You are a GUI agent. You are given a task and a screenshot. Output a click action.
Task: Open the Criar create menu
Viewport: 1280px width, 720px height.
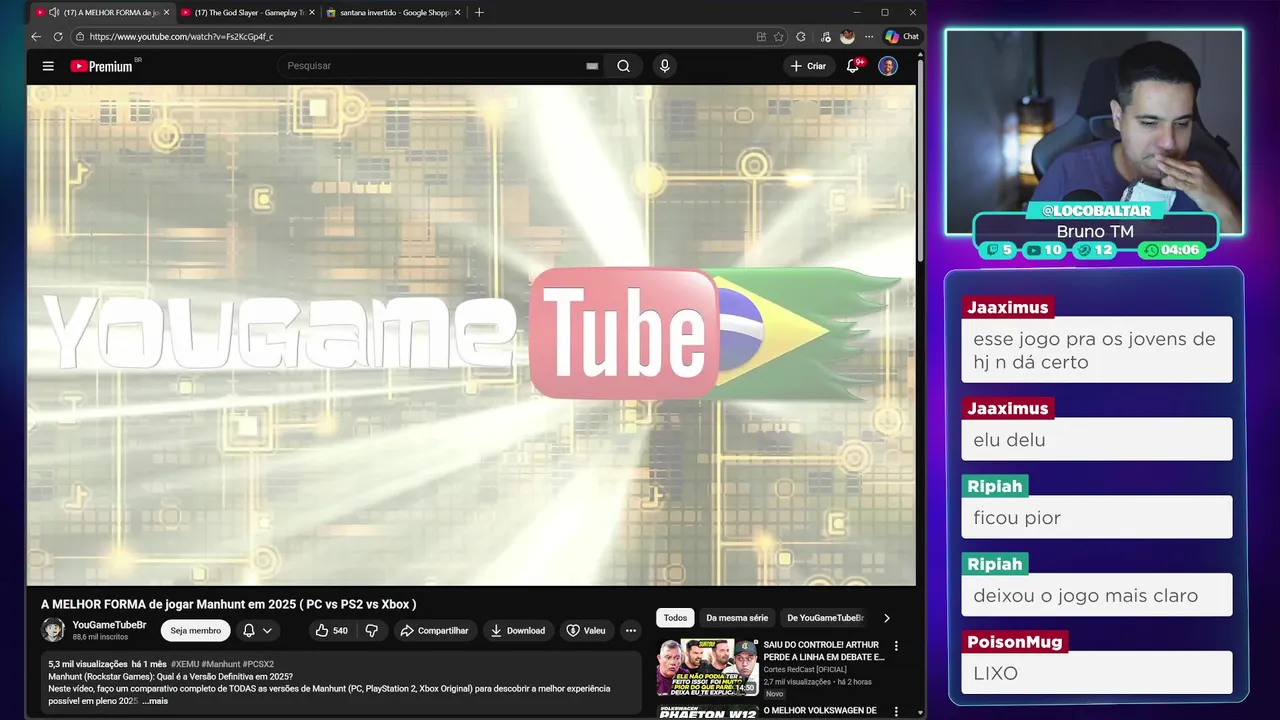[x=808, y=66]
